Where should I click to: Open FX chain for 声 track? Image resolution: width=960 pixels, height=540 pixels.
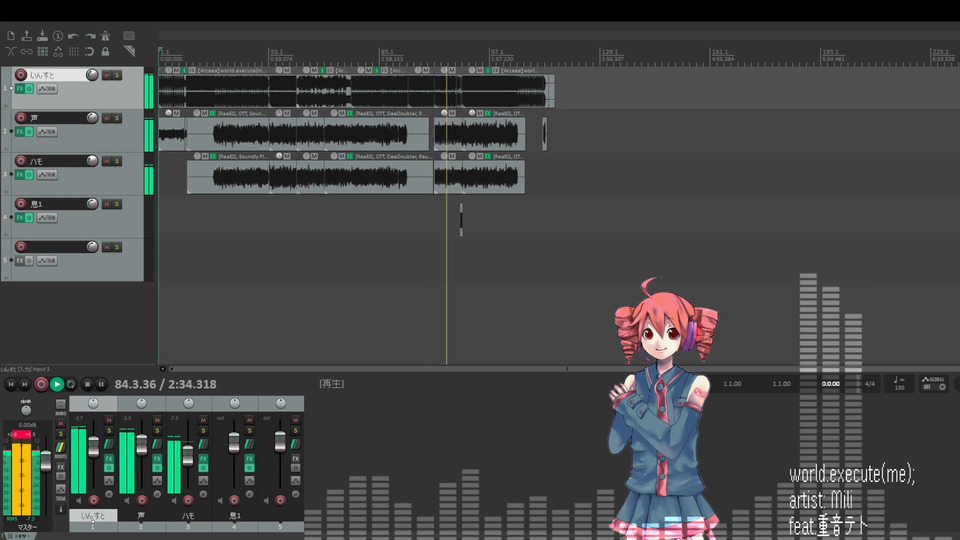pyautogui.click(x=20, y=132)
